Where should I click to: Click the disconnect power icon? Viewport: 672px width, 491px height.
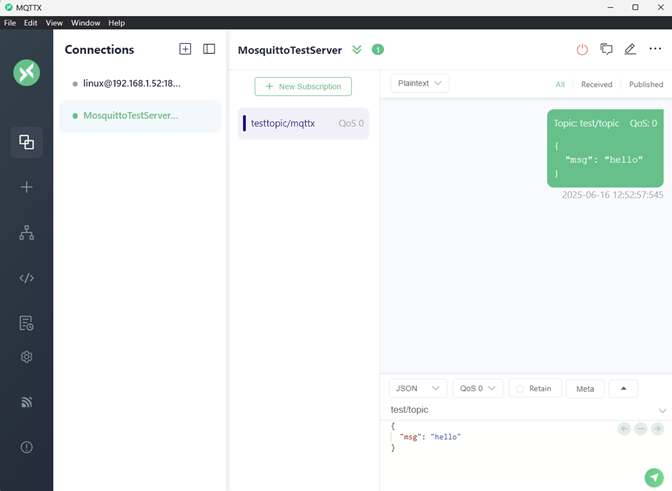(x=582, y=49)
